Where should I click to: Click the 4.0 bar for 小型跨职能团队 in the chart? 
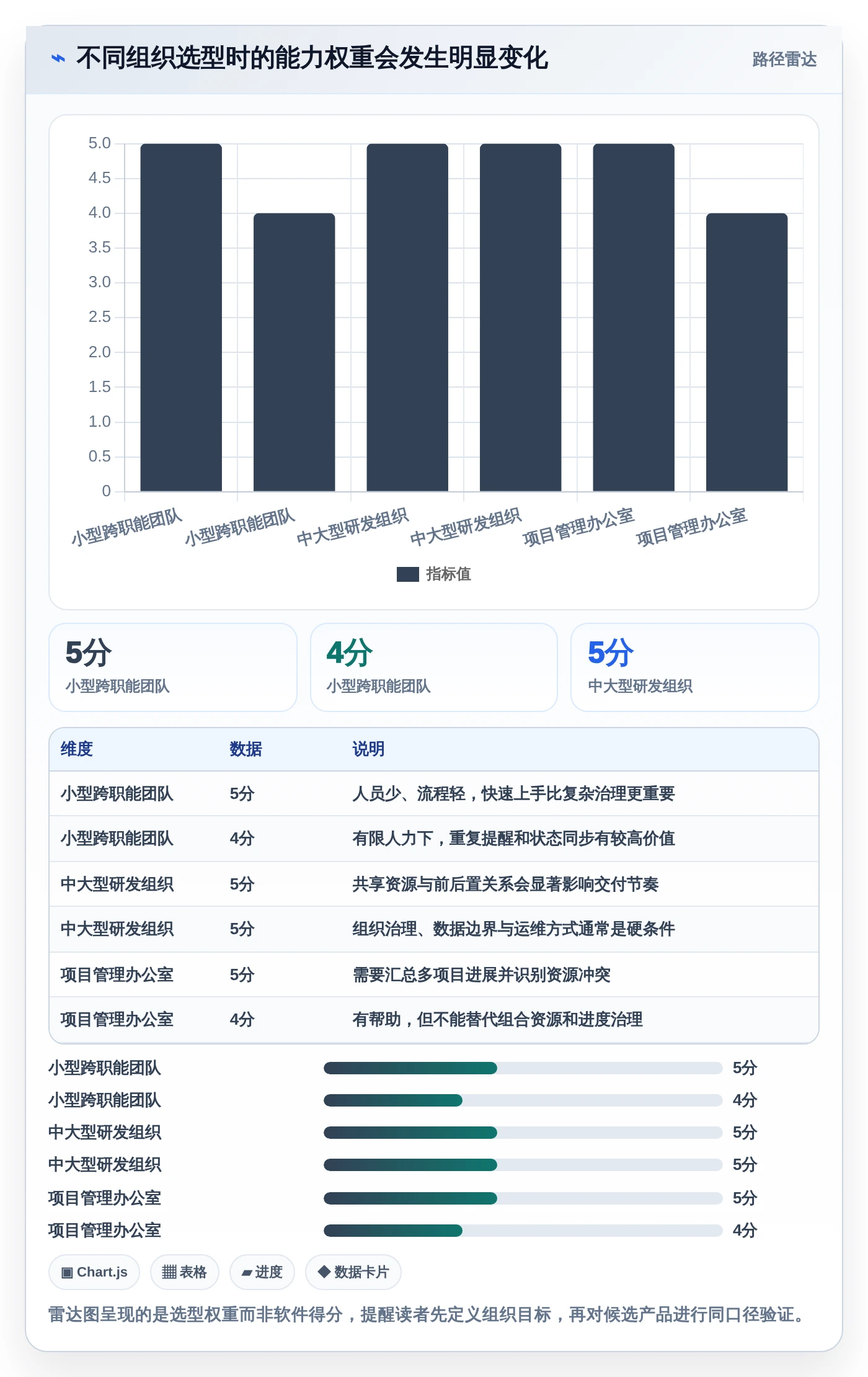point(294,352)
